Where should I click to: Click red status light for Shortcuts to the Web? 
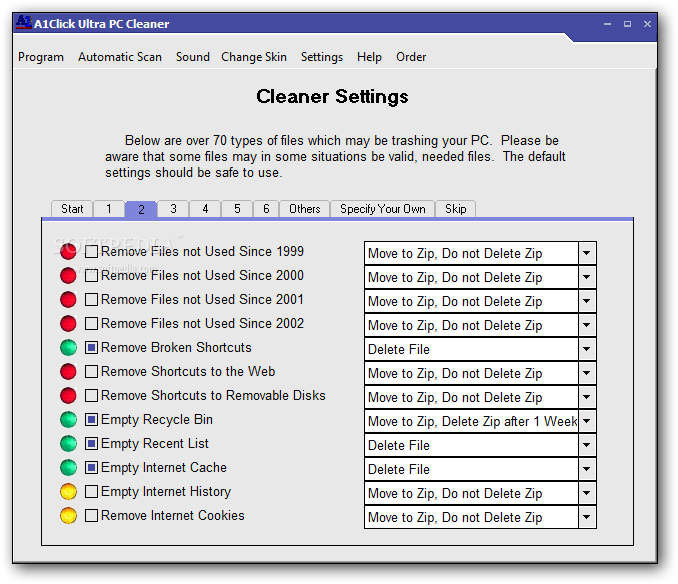68,371
